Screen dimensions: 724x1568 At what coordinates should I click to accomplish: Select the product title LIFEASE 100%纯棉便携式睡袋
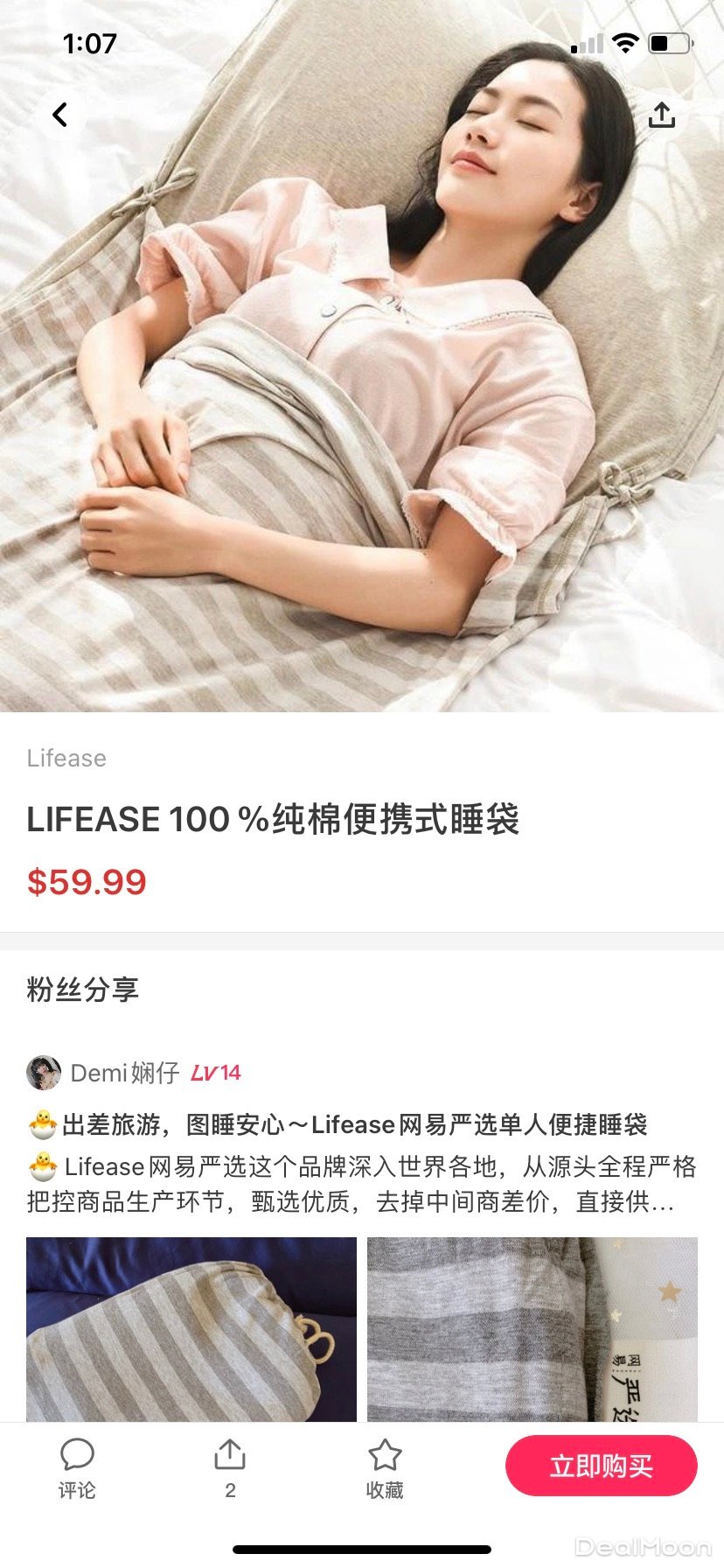point(273,820)
